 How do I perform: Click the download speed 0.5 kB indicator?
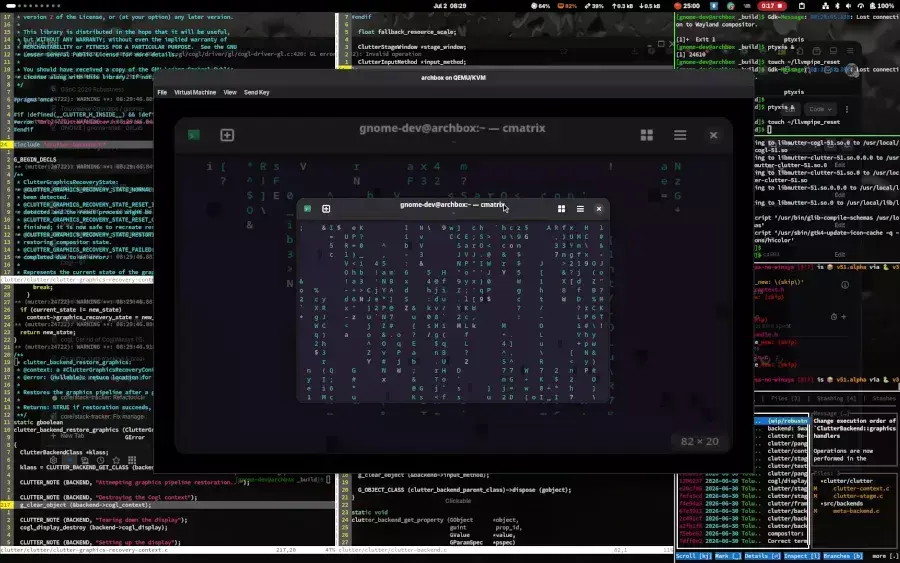650,6
